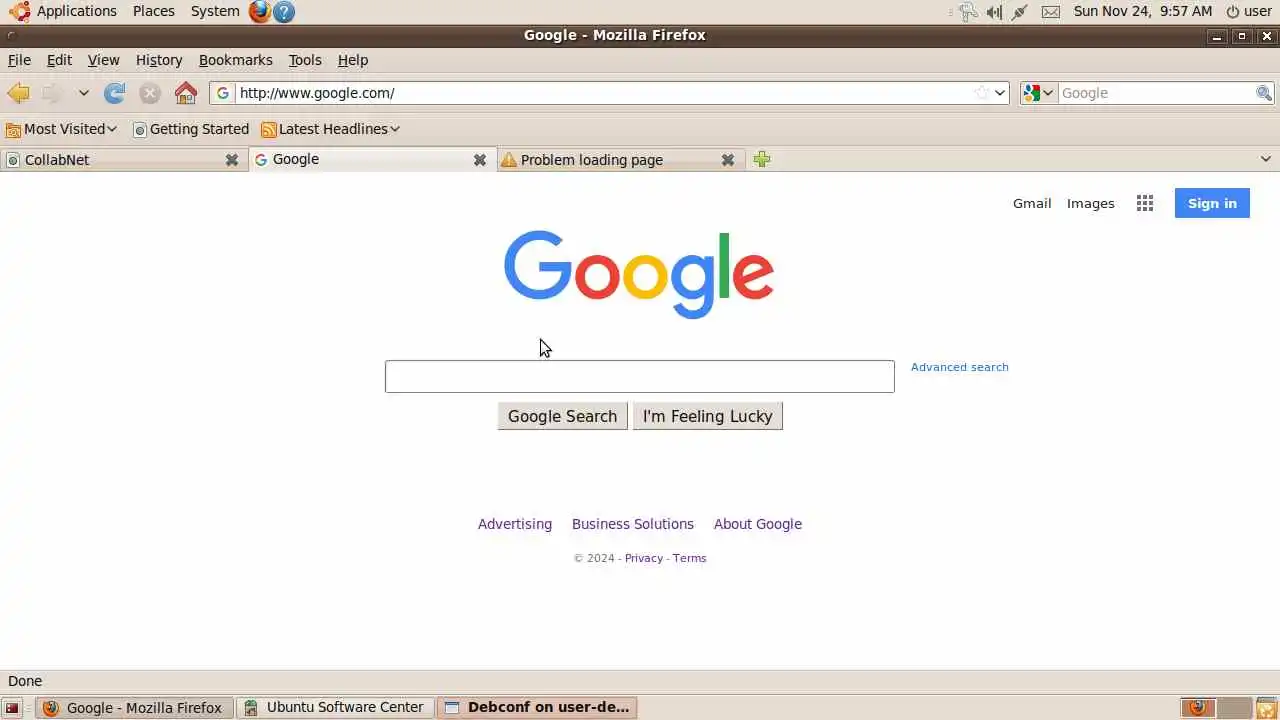Open the History menu
The image size is (1280, 720).
(x=159, y=60)
